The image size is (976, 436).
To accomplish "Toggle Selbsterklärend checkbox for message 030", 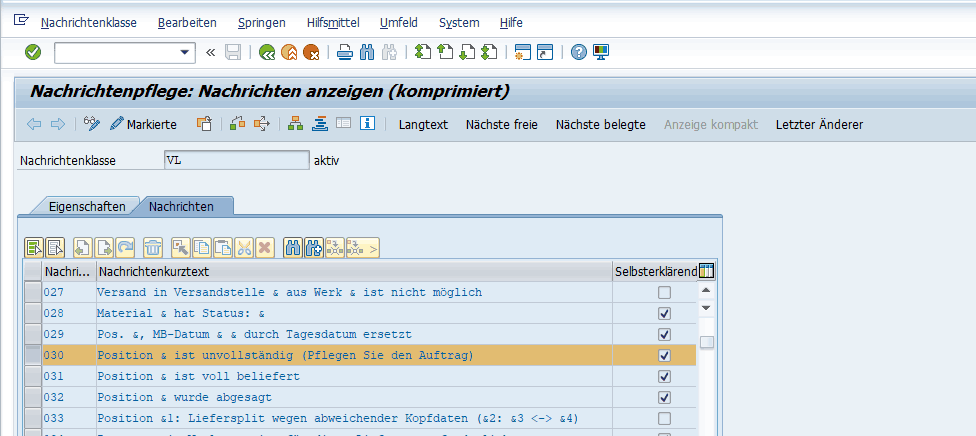I will coord(664,356).
